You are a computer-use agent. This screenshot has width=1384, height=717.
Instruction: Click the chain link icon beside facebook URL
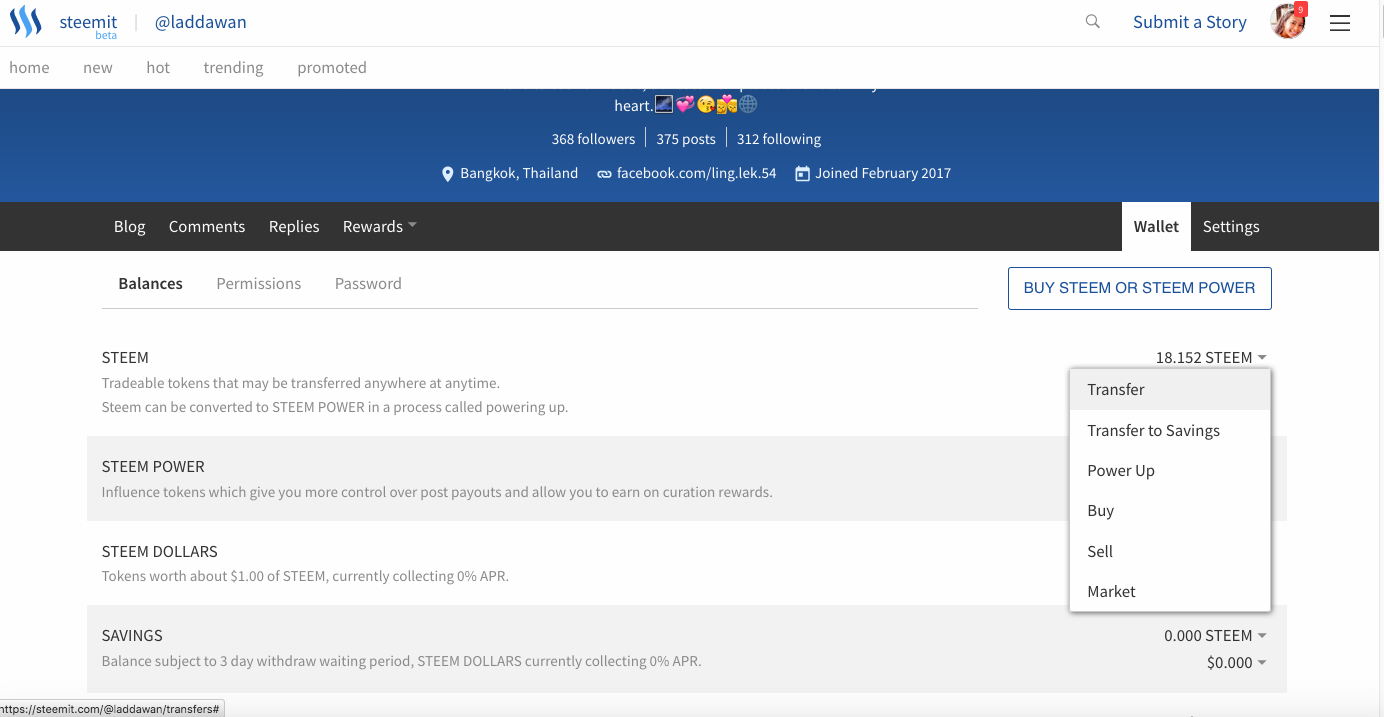(x=604, y=174)
